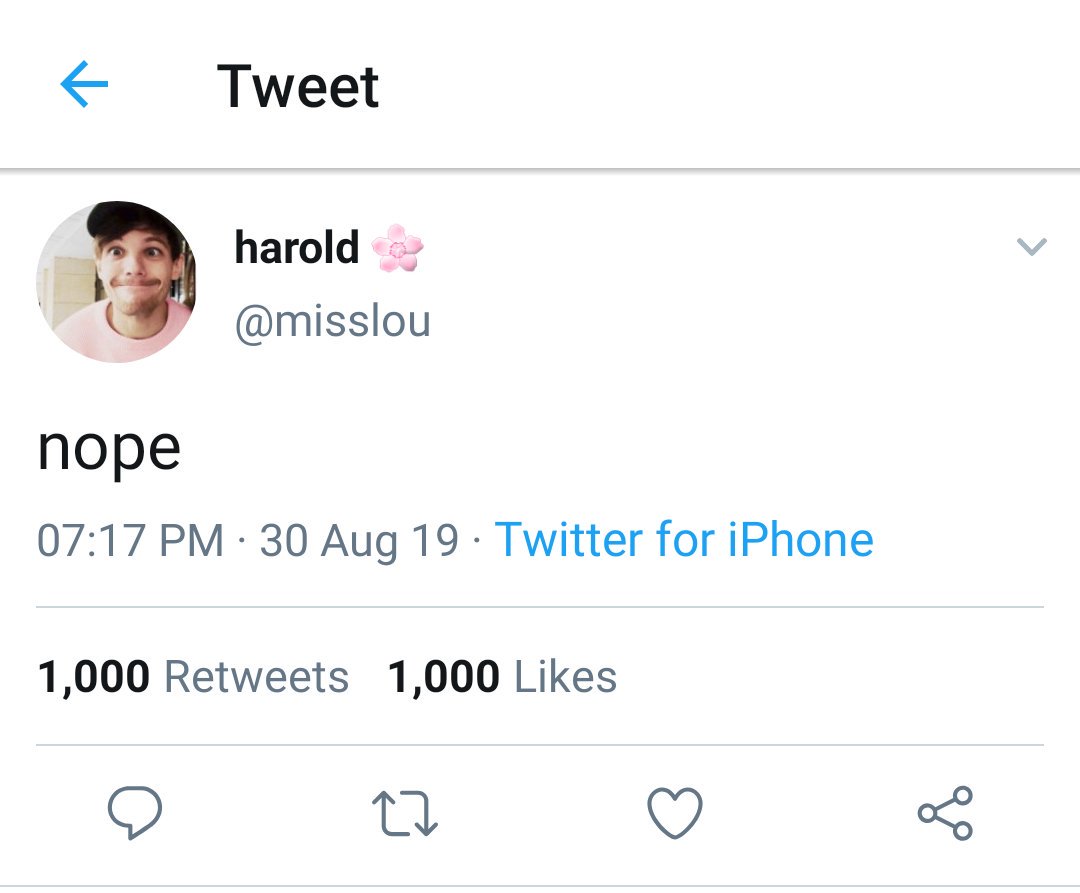Open the Twitter for iPhone link
The height and width of the screenshot is (893, 1080).
pos(684,539)
